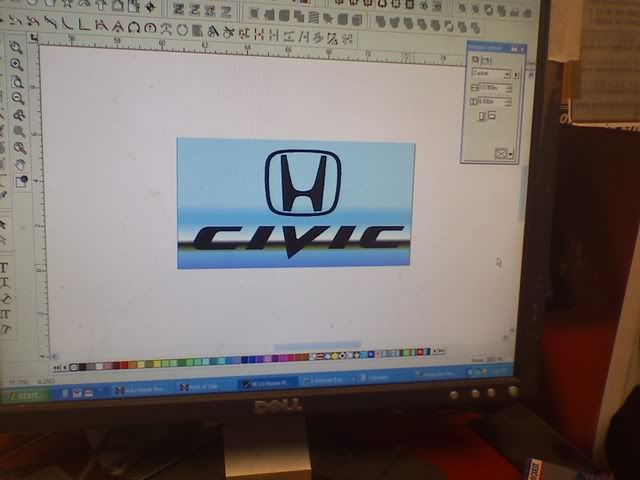
Task: Switch to Internet Explorer taskbar window
Action: point(325,380)
